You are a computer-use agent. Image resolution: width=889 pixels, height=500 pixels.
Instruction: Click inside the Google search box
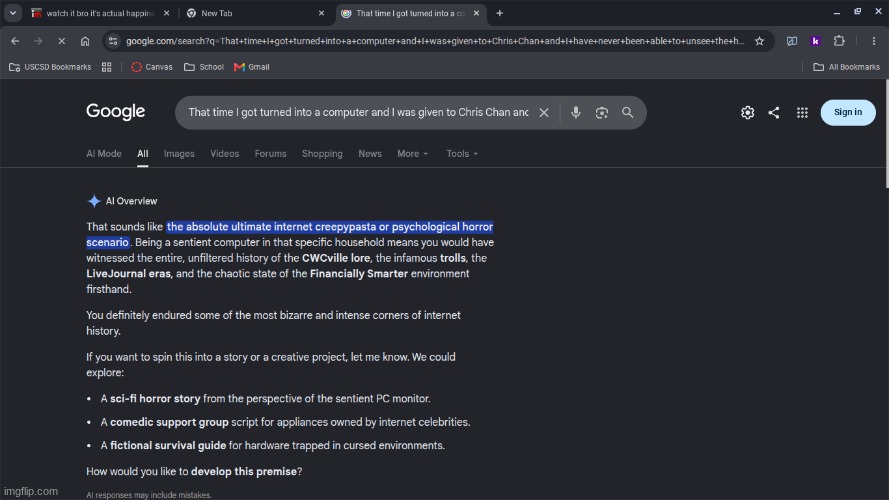pos(358,112)
